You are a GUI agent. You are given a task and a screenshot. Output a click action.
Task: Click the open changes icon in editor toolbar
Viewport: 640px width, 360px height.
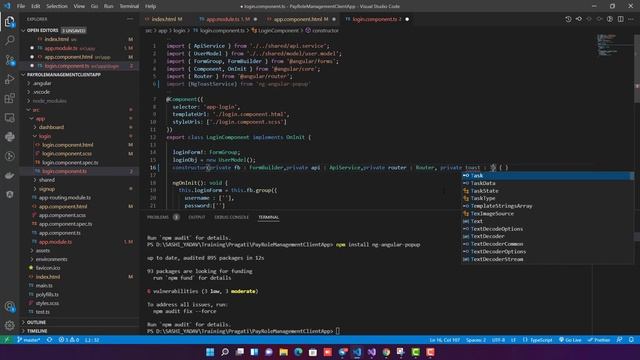[x=579, y=19]
